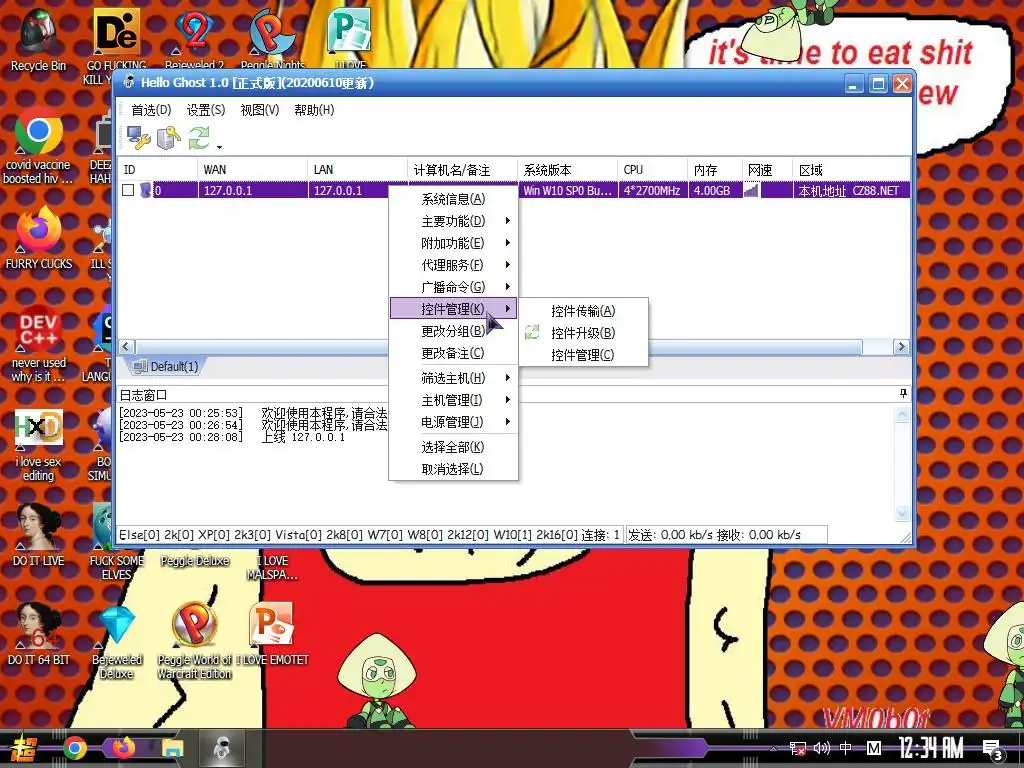Select 控件传输(A) in the submenu
The width and height of the screenshot is (1024, 768).
[583, 312]
